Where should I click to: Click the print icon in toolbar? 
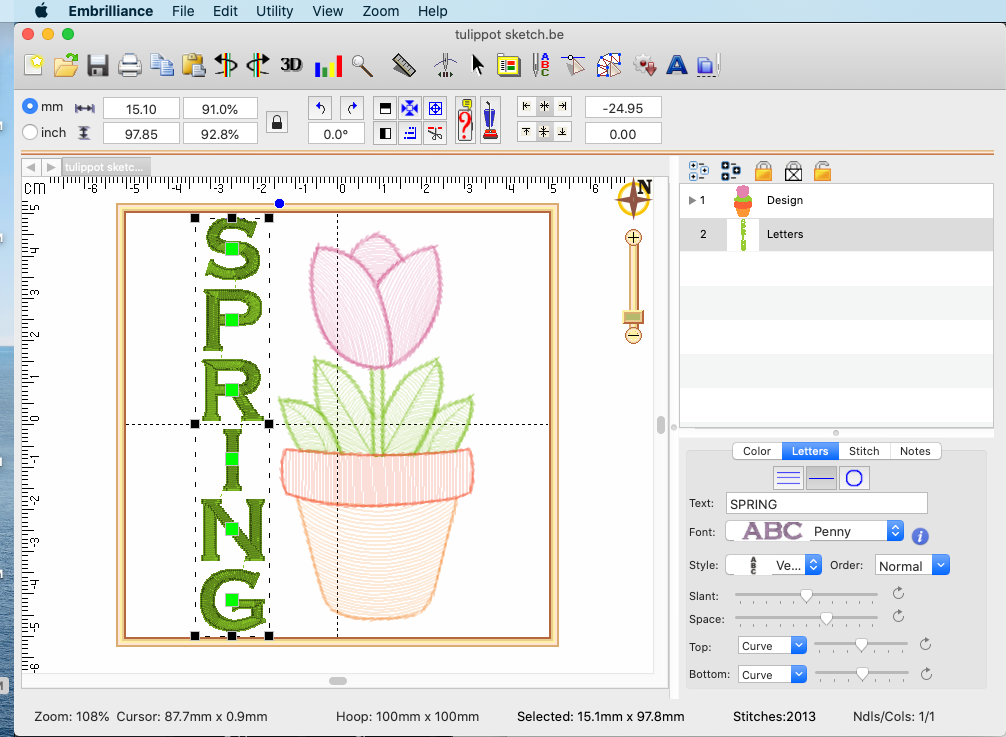pos(129,66)
